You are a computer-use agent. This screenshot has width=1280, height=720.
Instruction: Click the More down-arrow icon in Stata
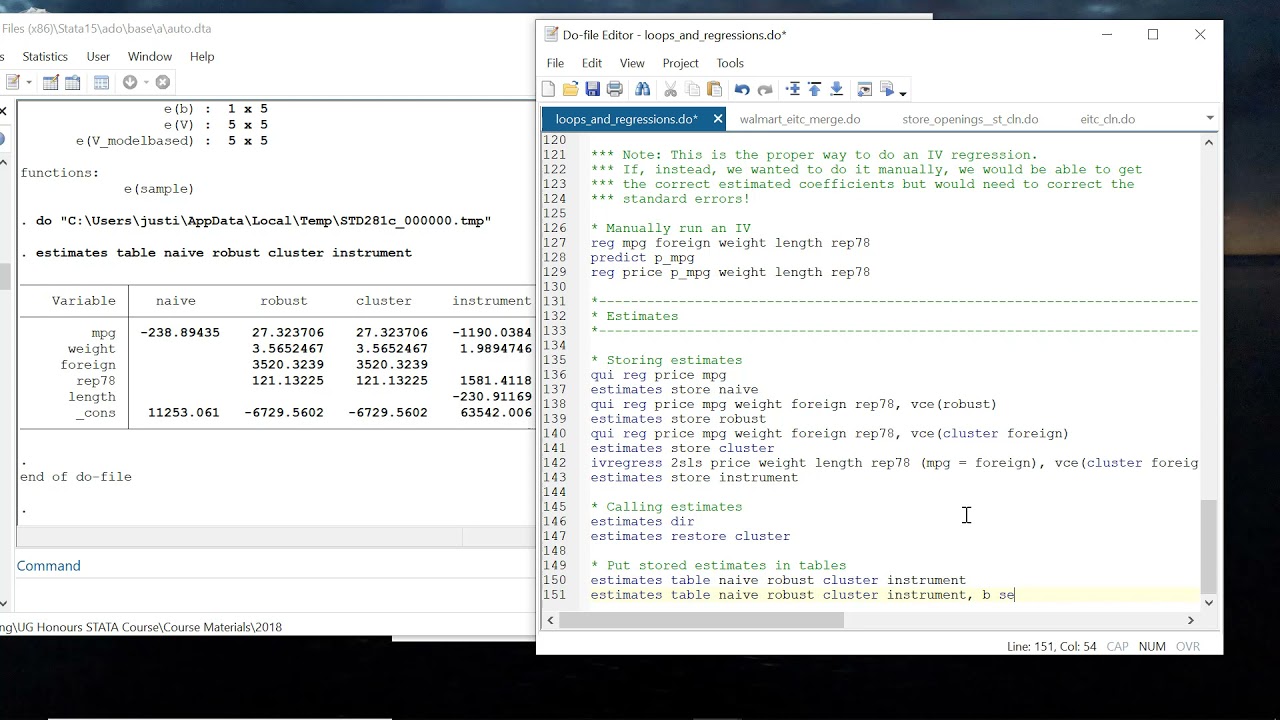(x=130, y=82)
